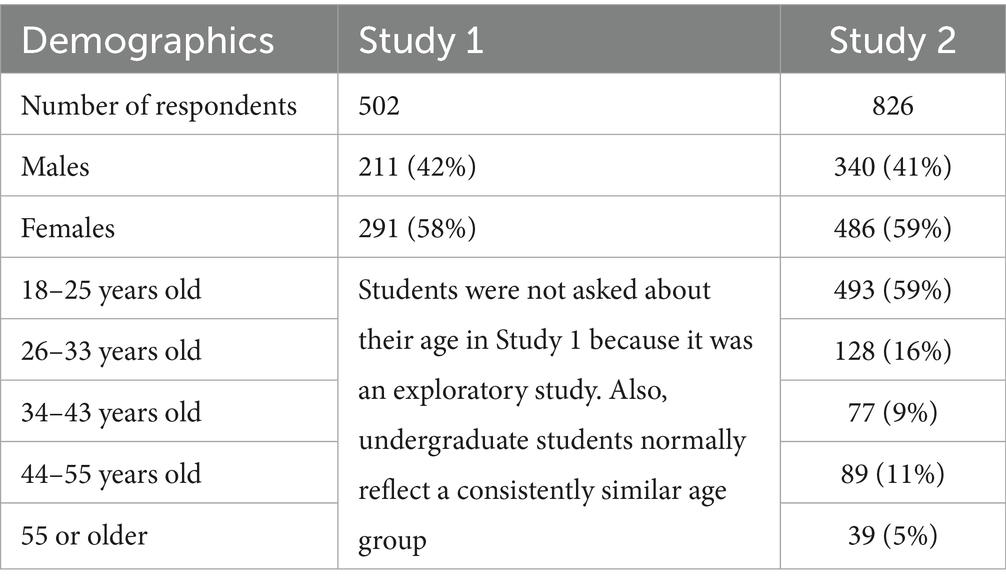Select the Study 1 column header
Image resolution: width=1006 pixels, height=587 pixels.
(420, 41)
